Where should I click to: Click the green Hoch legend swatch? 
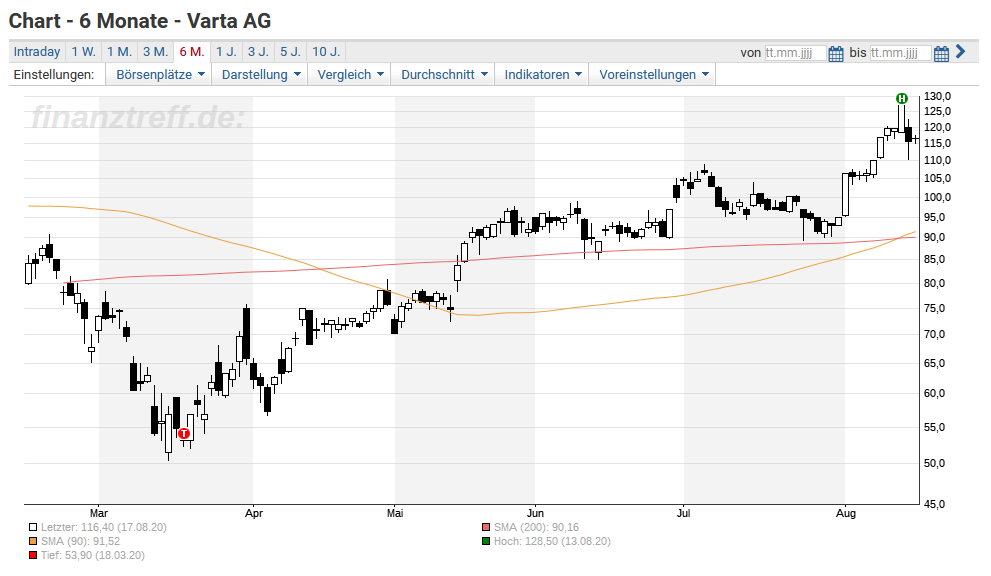pos(486,541)
